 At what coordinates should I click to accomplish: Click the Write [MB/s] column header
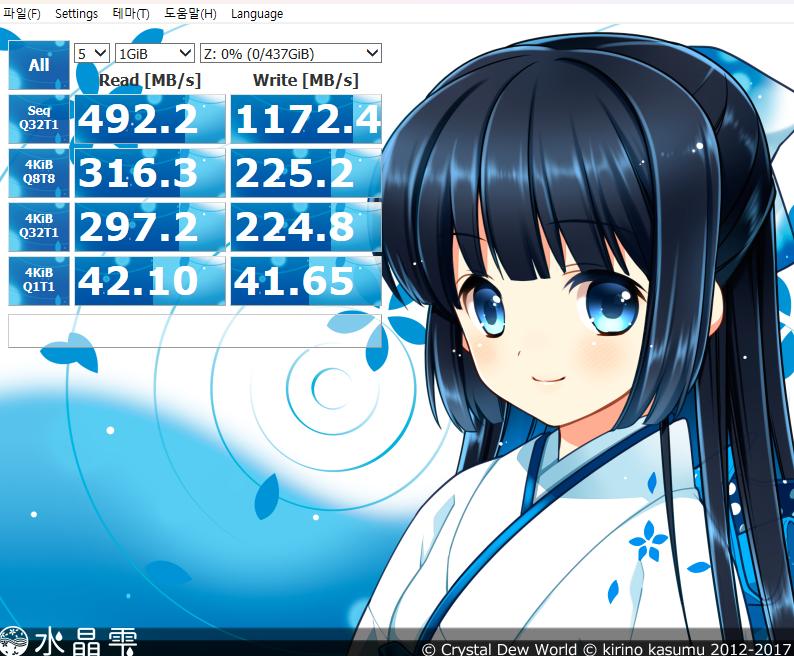click(x=306, y=80)
